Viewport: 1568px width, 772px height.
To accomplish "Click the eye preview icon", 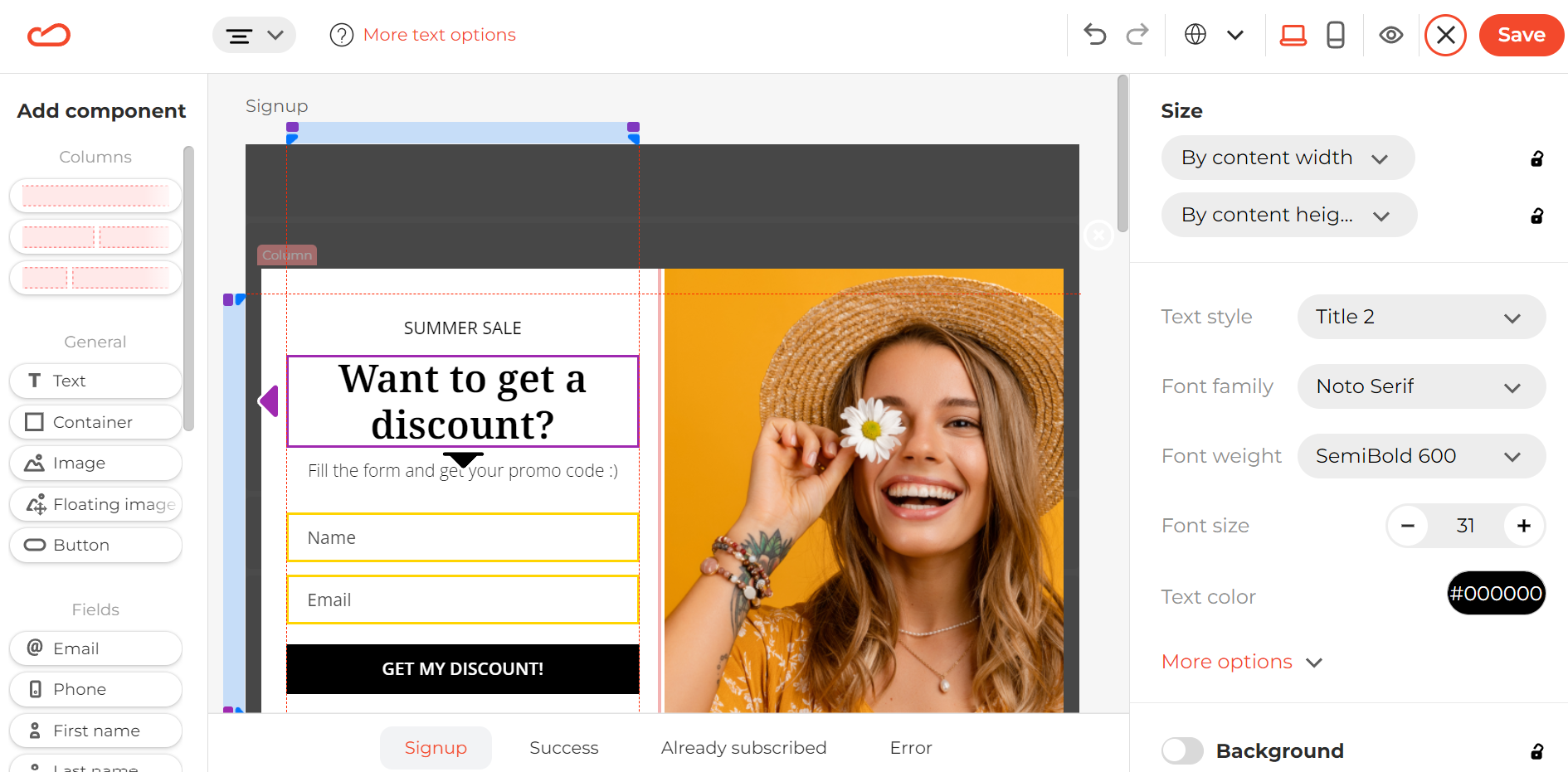I will (1391, 35).
